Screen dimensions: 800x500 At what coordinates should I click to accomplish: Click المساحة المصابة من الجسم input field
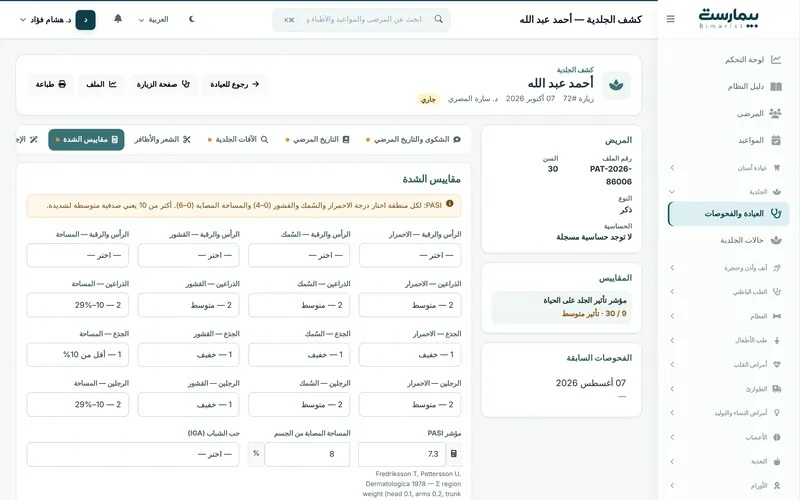pyautogui.click(x=307, y=454)
